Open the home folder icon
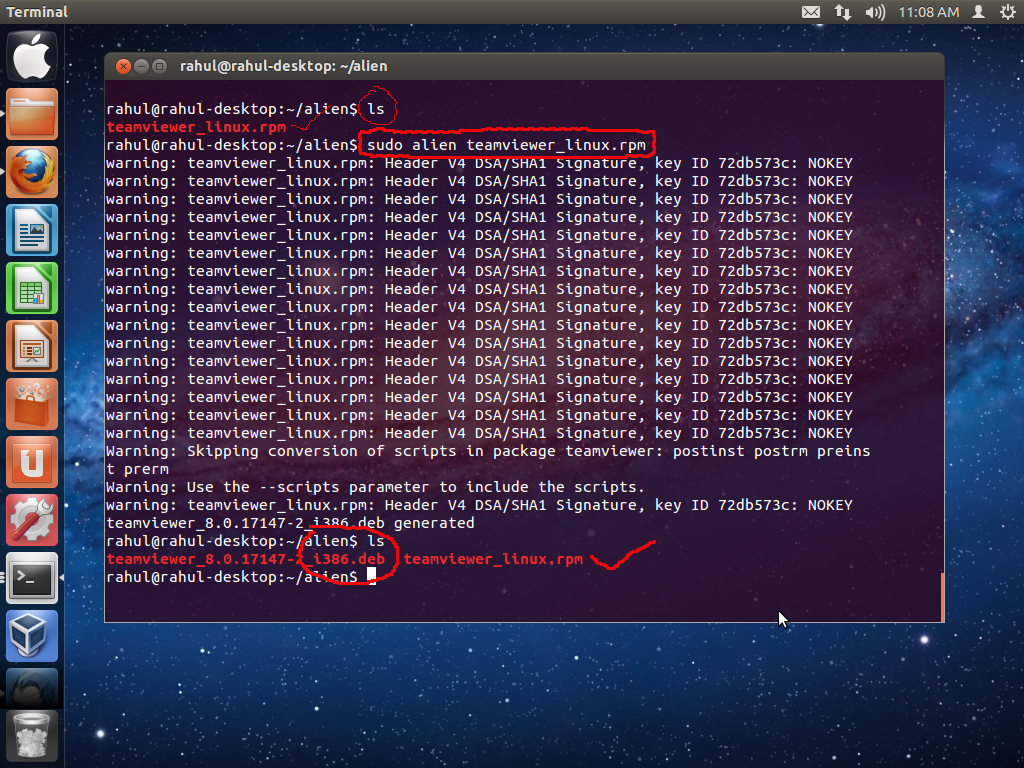This screenshot has width=1024, height=768. 33,114
